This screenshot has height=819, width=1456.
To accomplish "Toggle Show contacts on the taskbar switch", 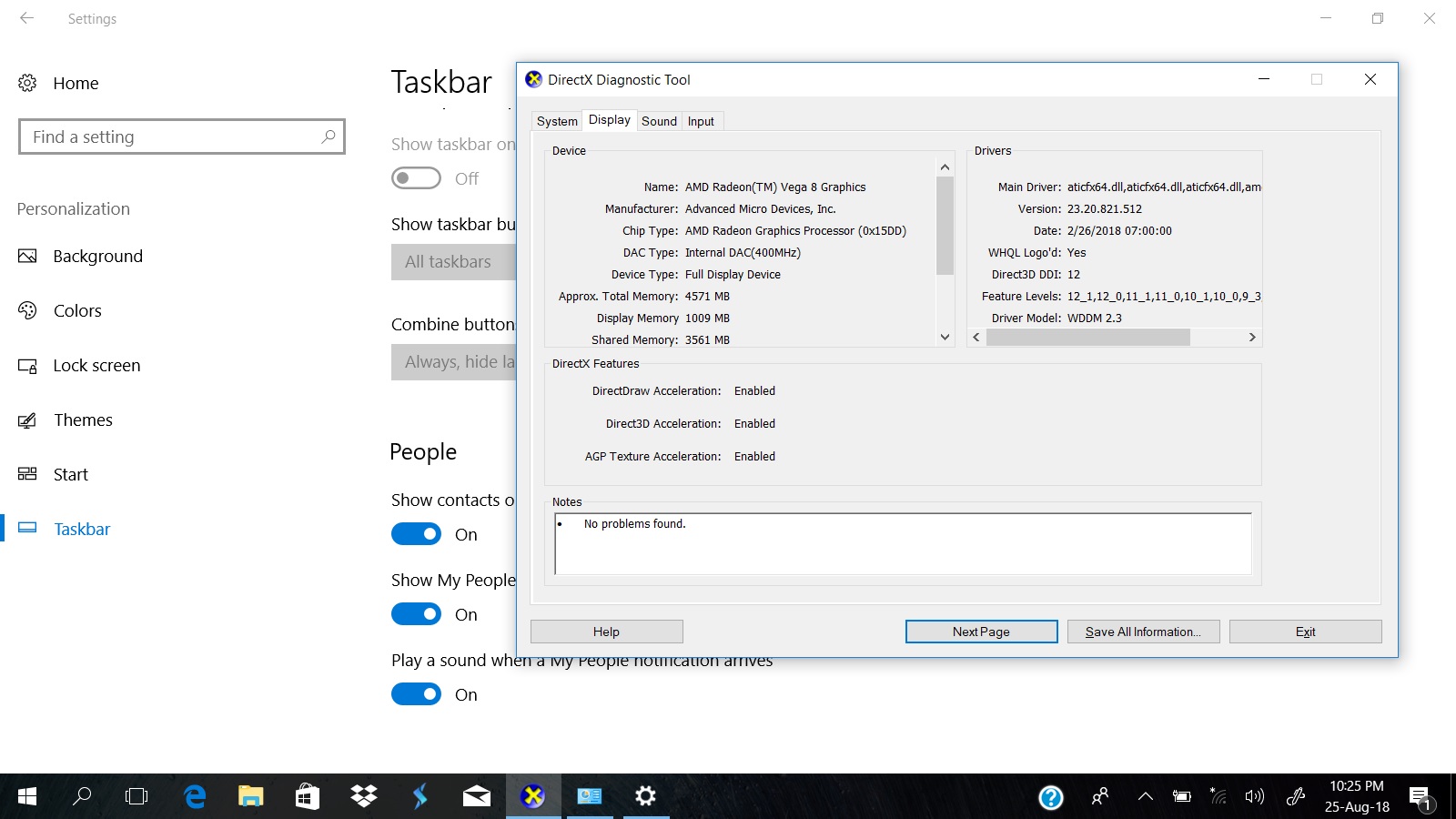I will pyautogui.click(x=416, y=534).
